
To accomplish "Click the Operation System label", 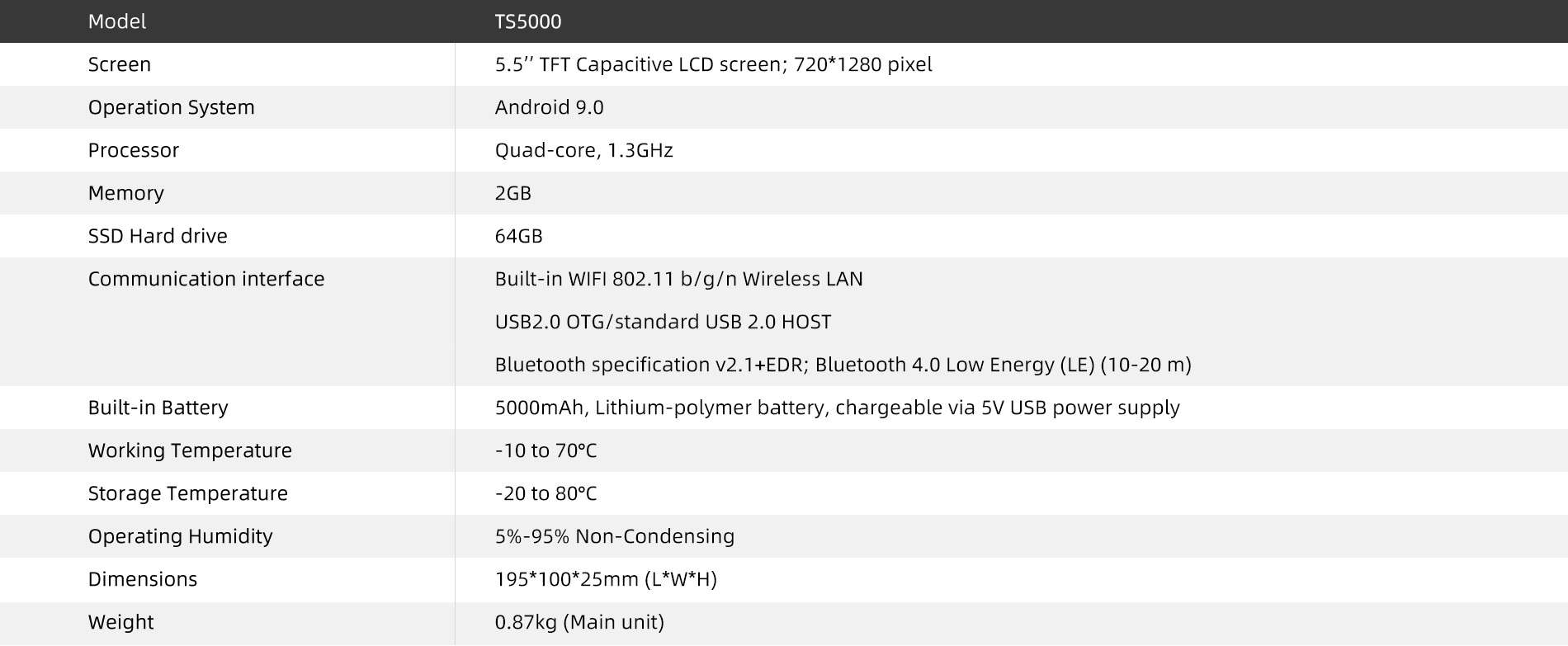I will pyautogui.click(x=171, y=107).
